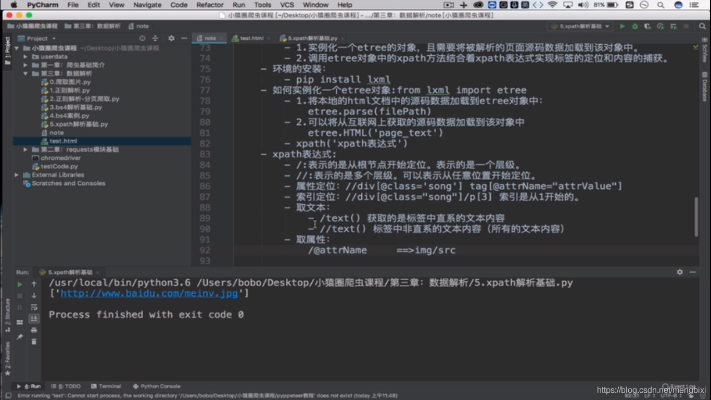The image size is (711, 400).
Task: Select testCode.py in the project tree
Action: (55, 166)
